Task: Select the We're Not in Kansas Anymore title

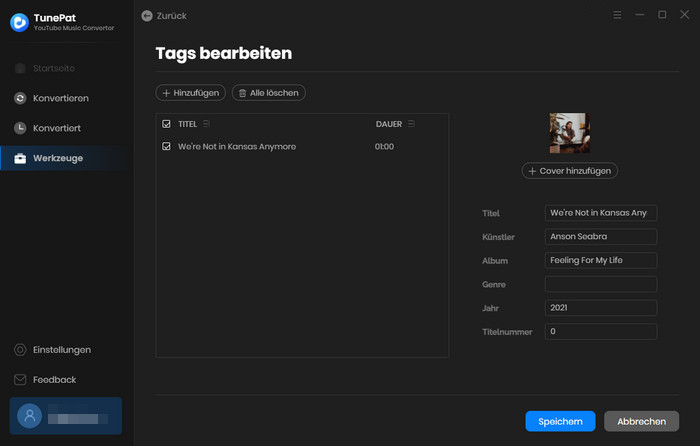Action: point(237,146)
